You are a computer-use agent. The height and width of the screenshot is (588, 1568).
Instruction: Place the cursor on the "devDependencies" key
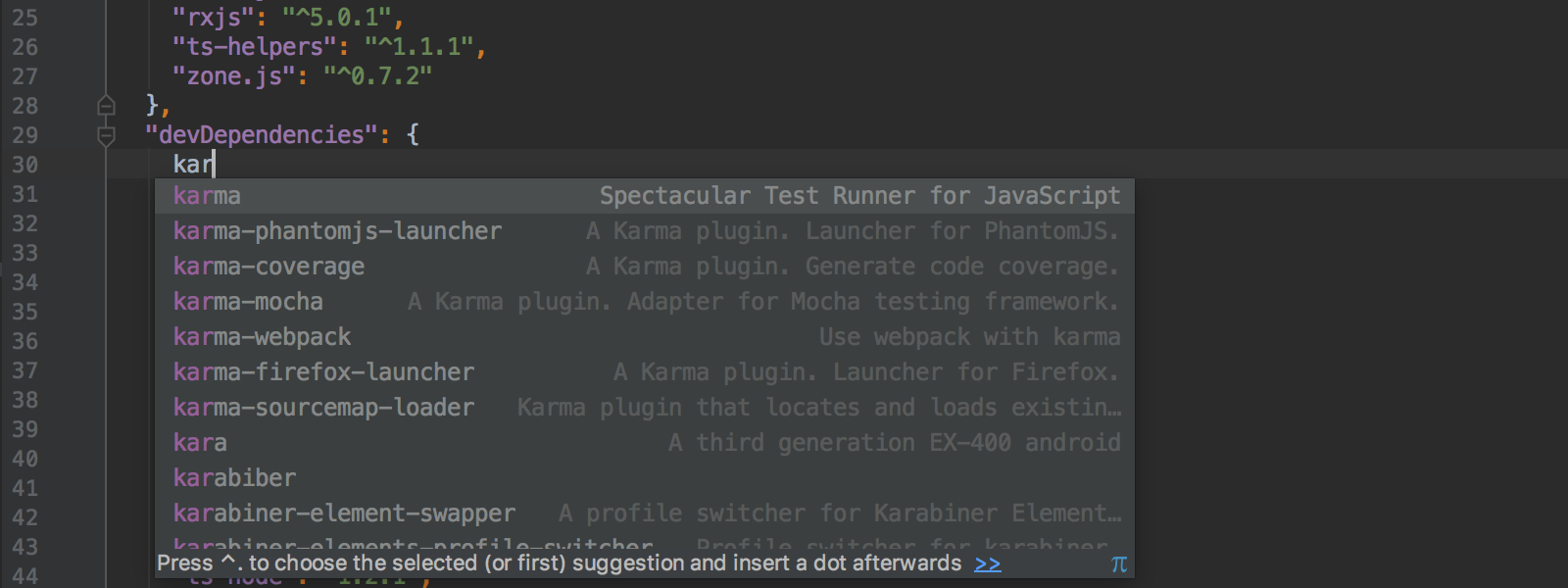261,135
